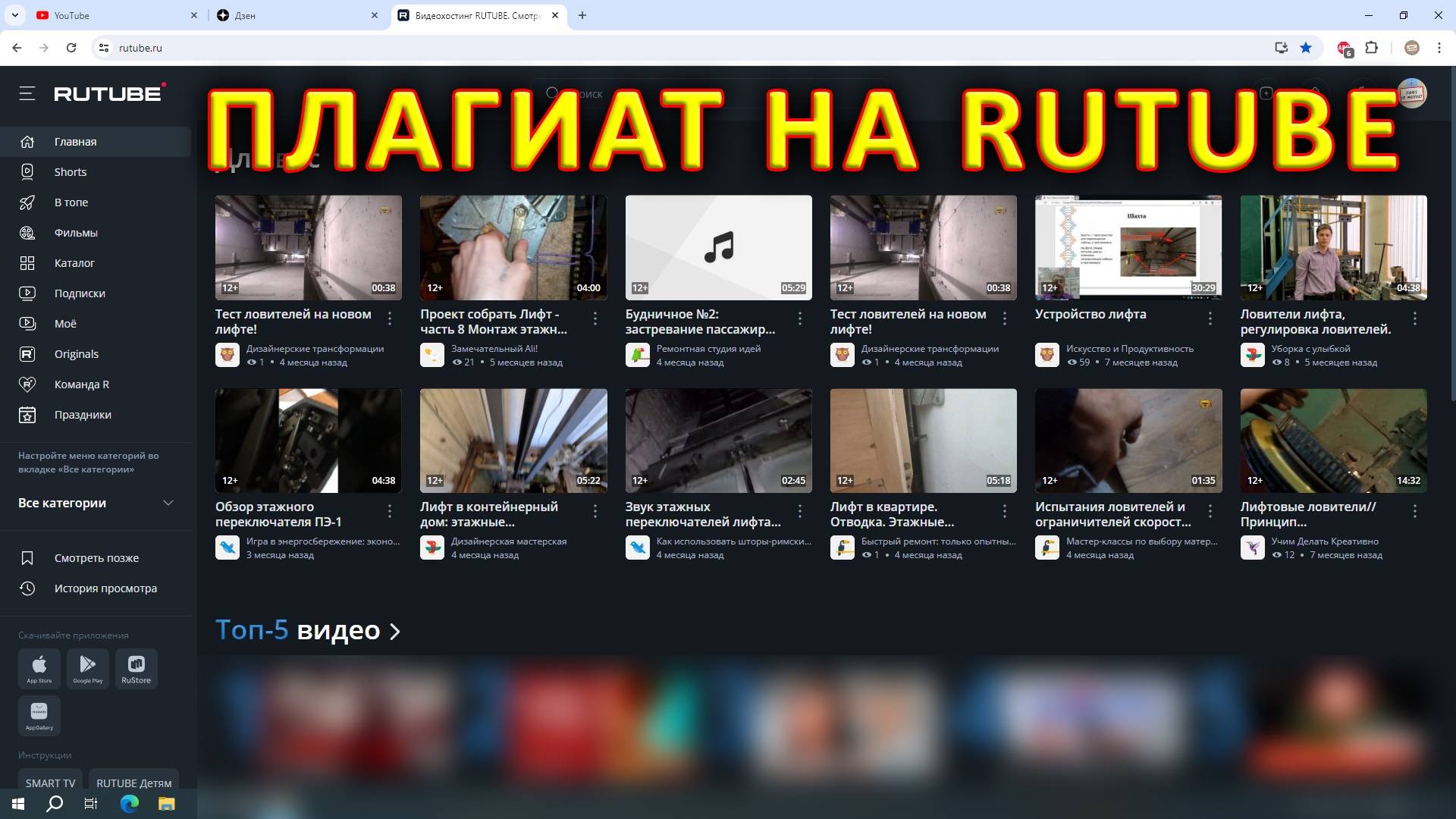Open the Лифтовые ловители video thumbnail
This screenshot has height=819, width=1456.
[1333, 441]
